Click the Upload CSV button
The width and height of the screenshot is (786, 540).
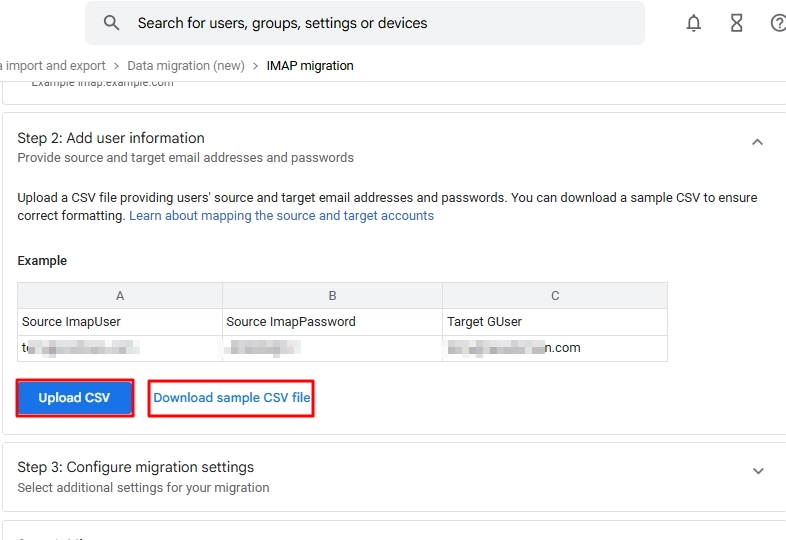[x=75, y=398]
